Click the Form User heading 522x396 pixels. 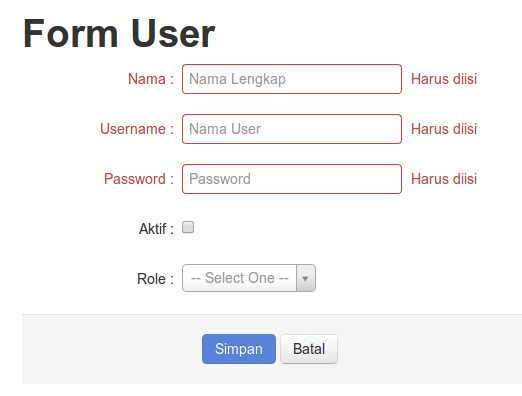tap(119, 33)
